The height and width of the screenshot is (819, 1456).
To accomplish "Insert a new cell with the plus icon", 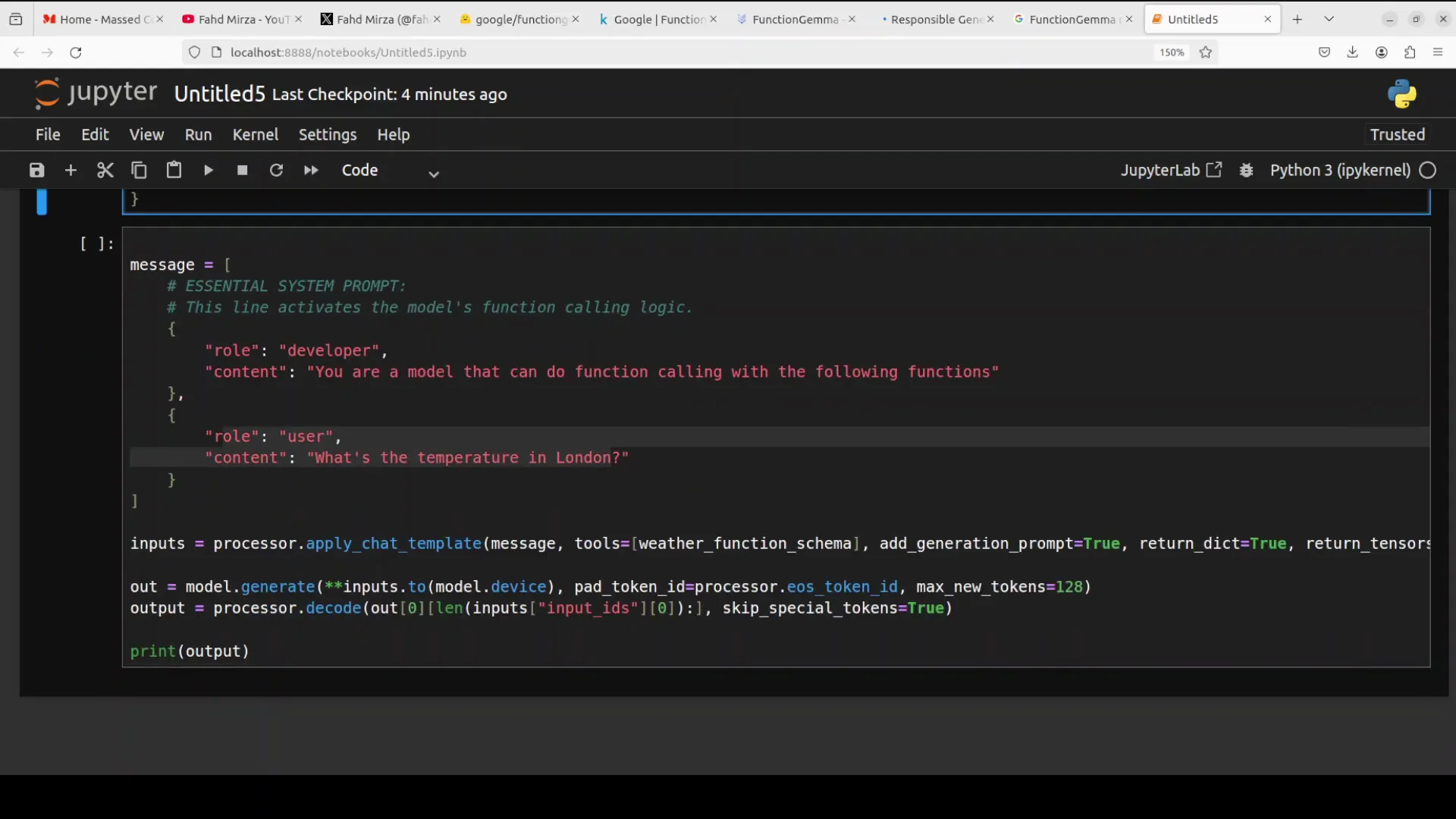I will pyautogui.click(x=71, y=170).
